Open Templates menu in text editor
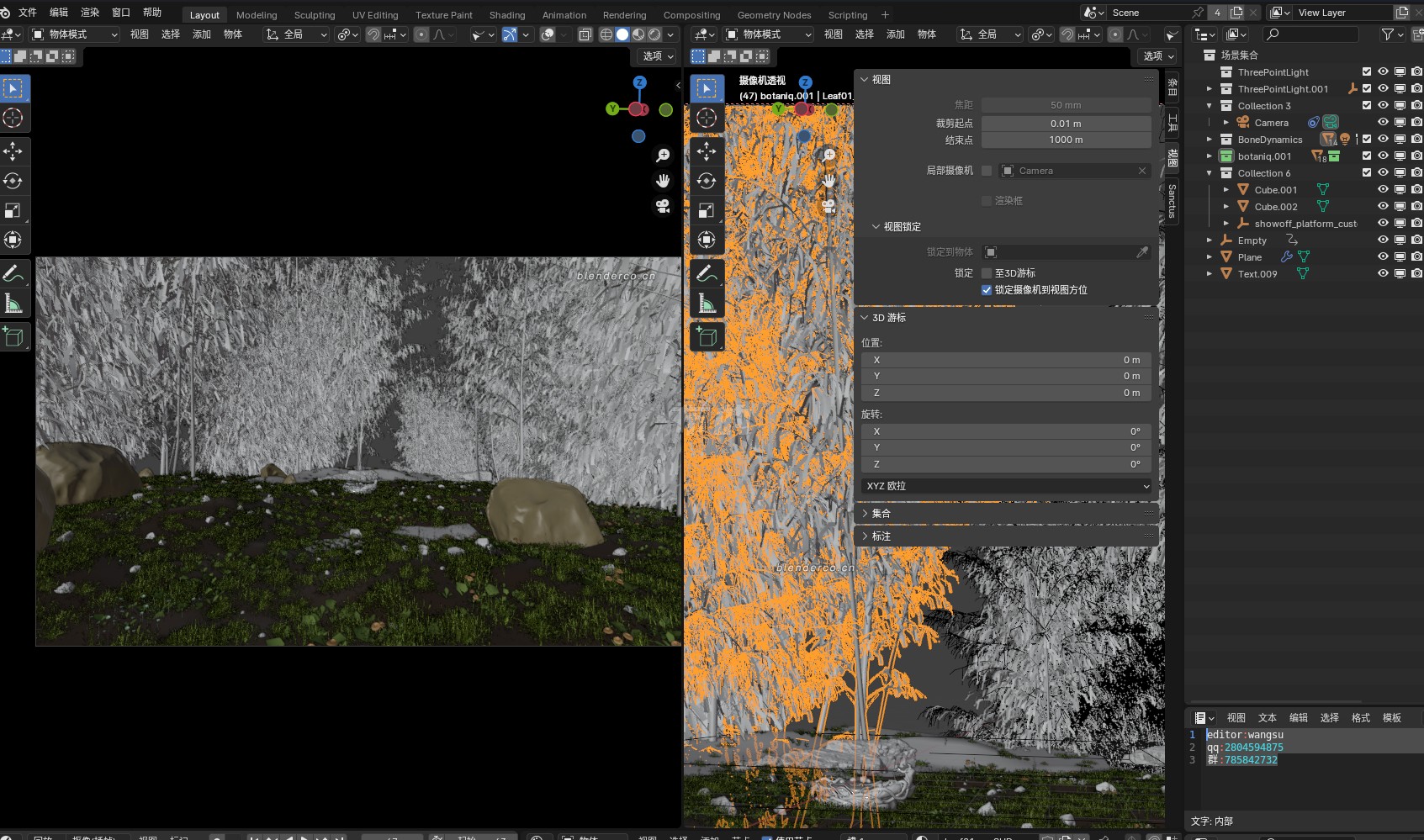The width and height of the screenshot is (1424, 840). [1392, 718]
